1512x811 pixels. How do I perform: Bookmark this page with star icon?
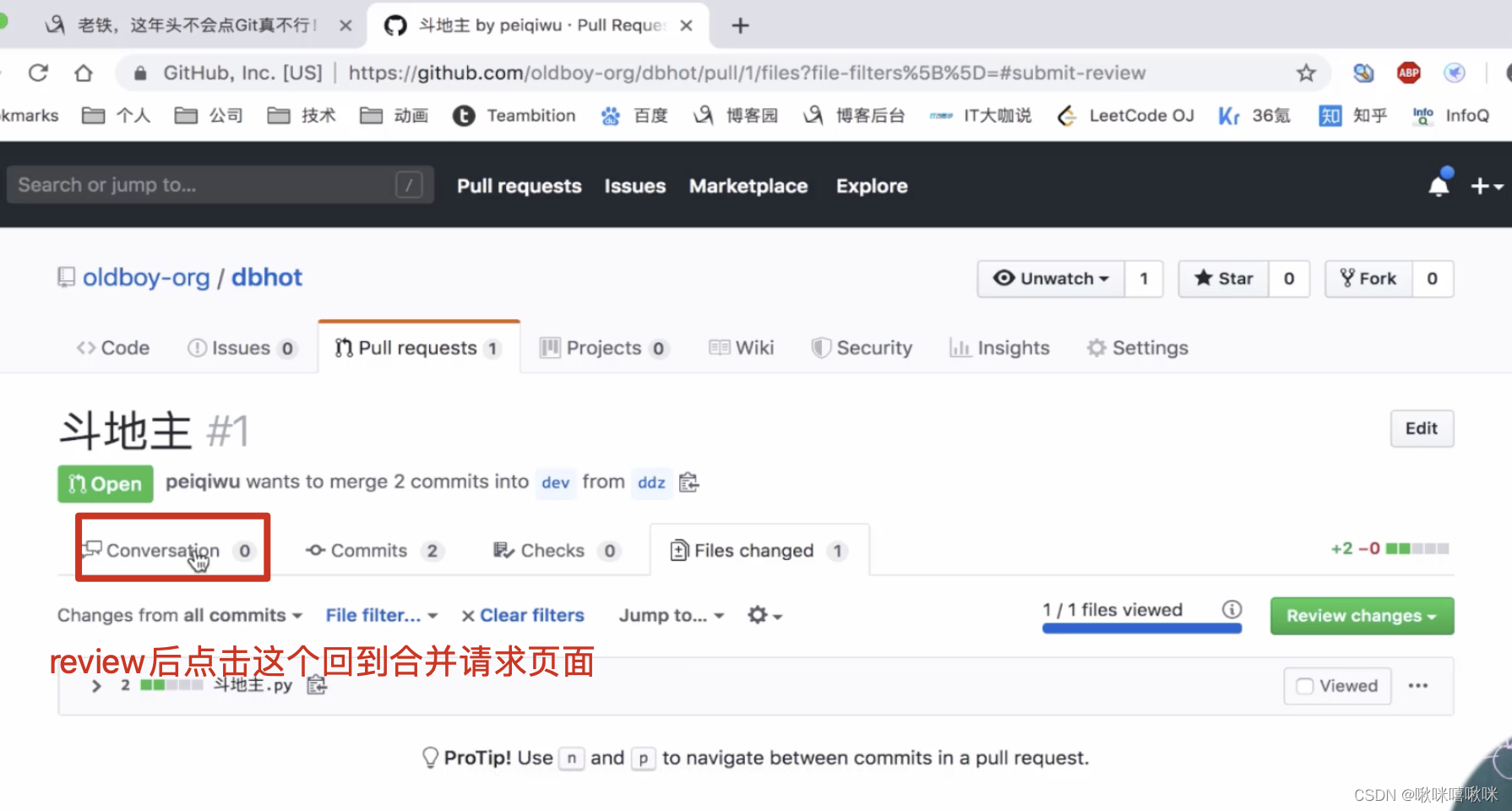(x=1306, y=73)
